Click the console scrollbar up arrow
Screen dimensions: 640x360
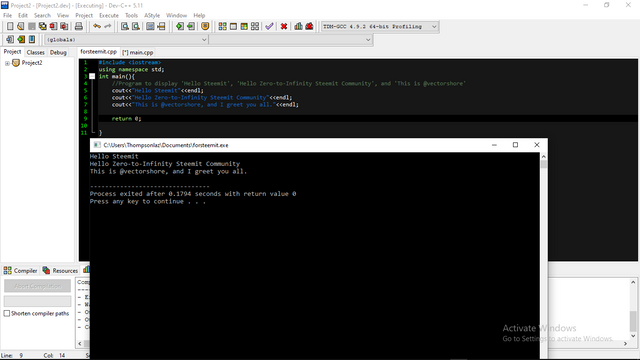[544, 156]
